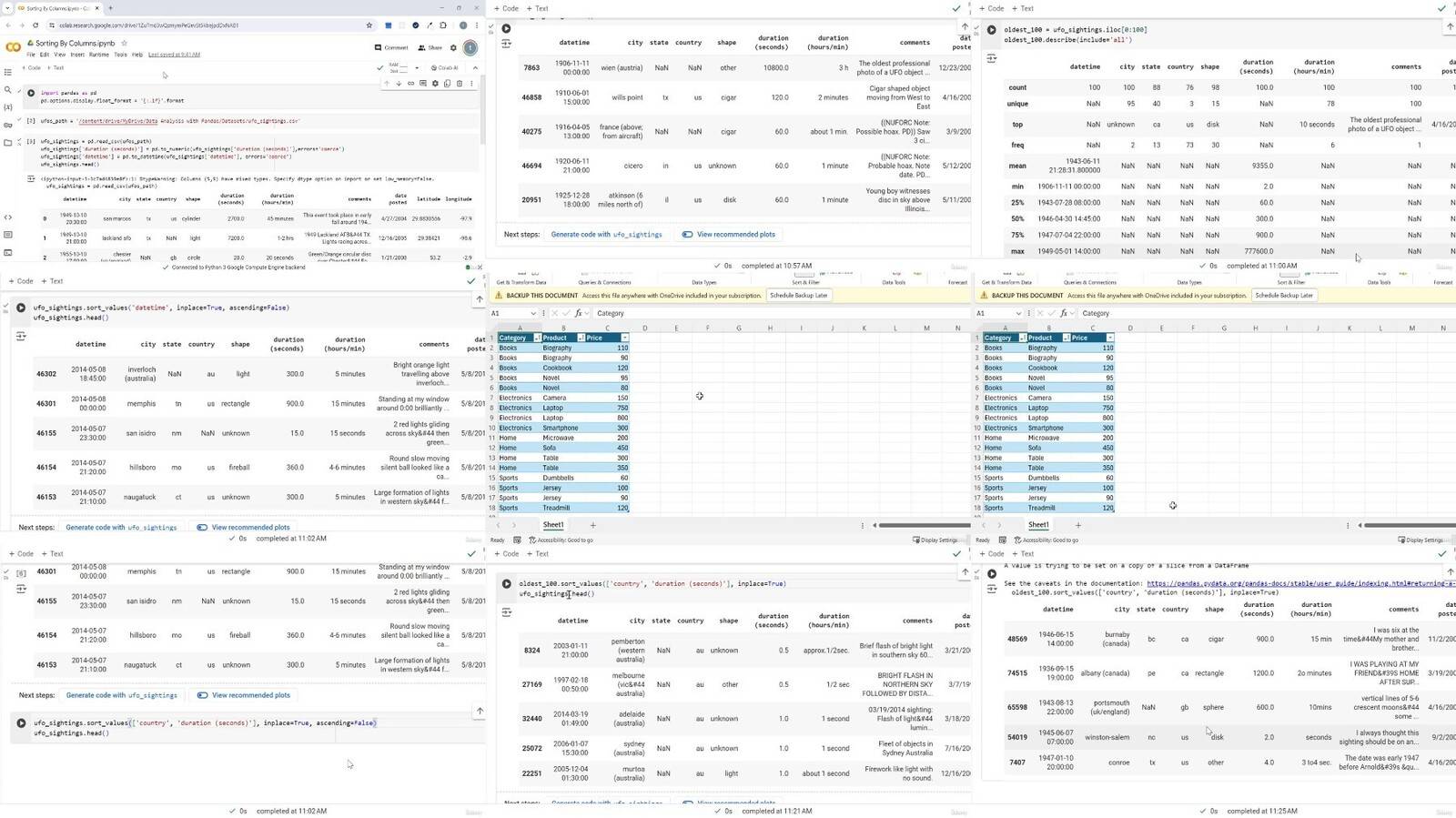
Task: Run the 'import pandas as pd' cell
Action: (31, 93)
